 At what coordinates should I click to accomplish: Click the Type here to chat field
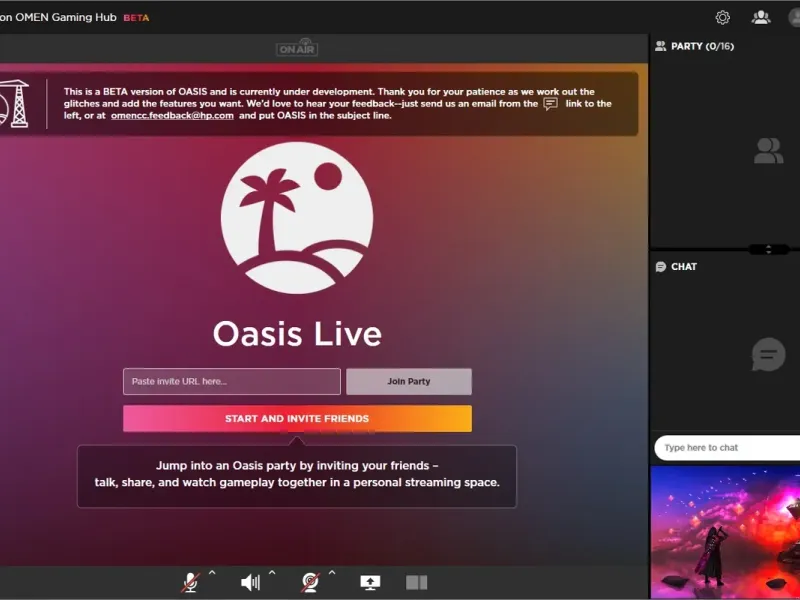pyautogui.click(x=727, y=448)
